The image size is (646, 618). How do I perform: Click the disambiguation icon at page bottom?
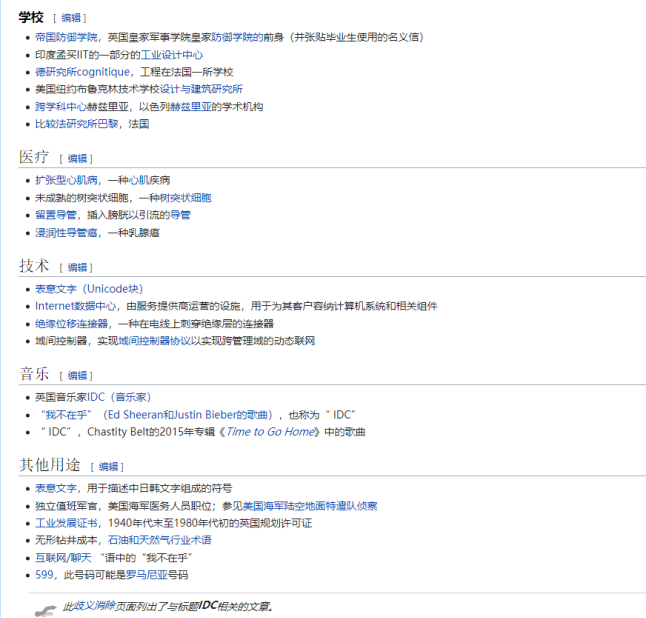point(44,609)
